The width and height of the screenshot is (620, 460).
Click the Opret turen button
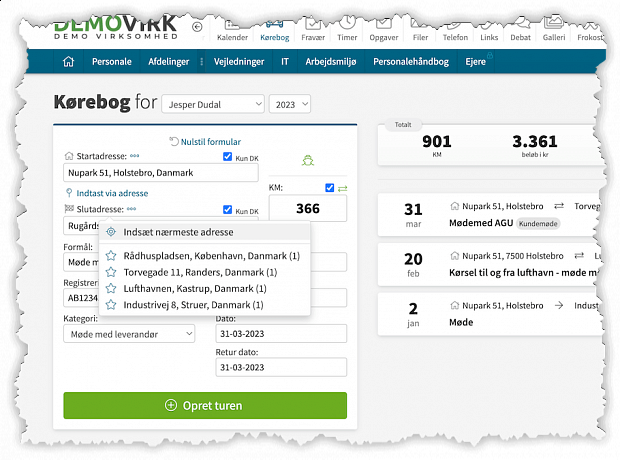pyautogui.click(x=205, y=405)
